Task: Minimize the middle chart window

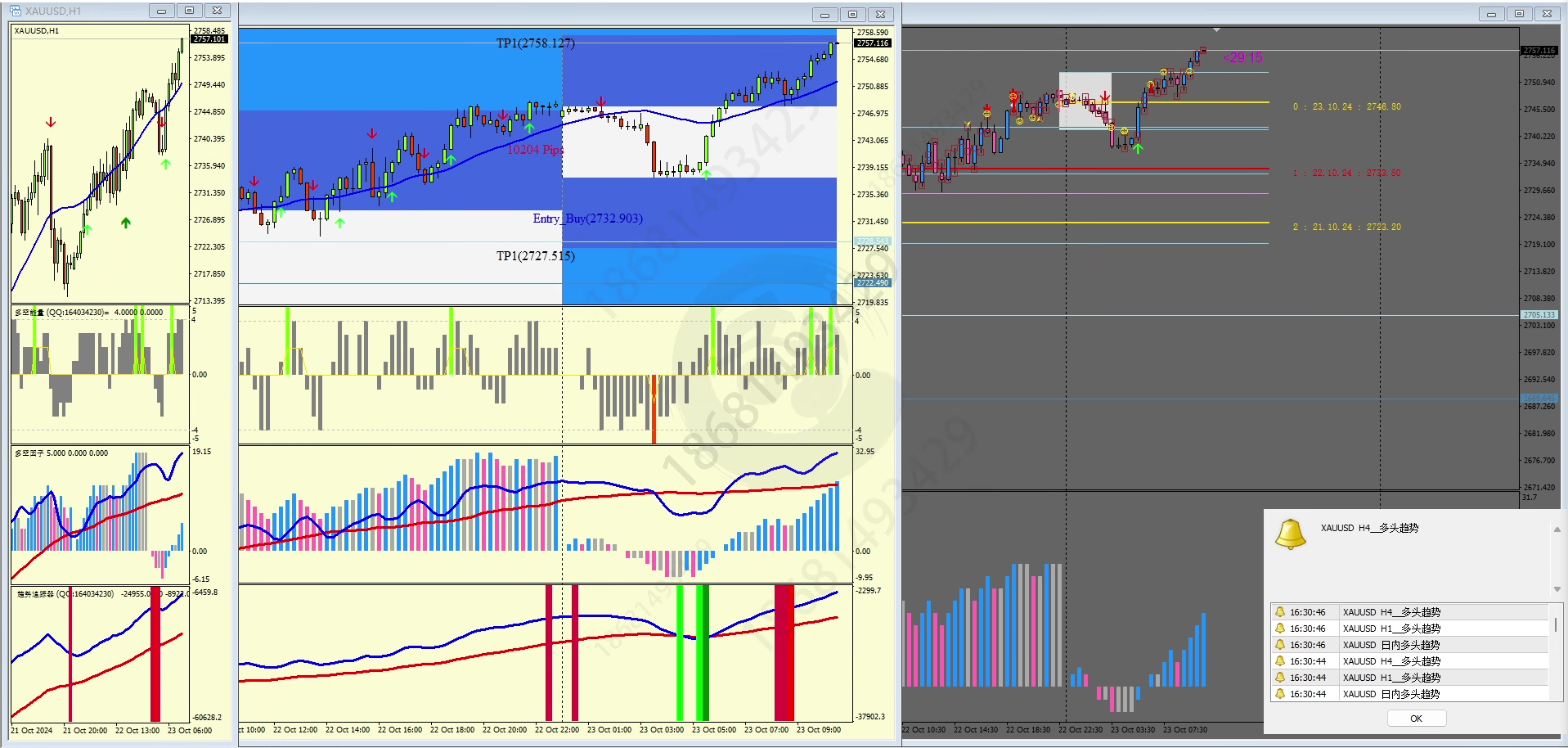Action: click(x=824, y=14)
